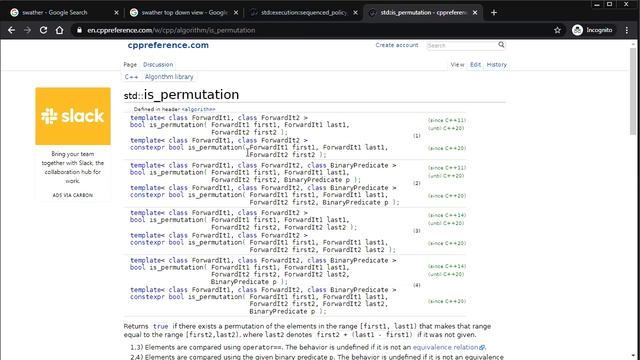This screenshot has height=360, width=640.
Task: Click the Slack advertisement image
Action: click(73, 116)
